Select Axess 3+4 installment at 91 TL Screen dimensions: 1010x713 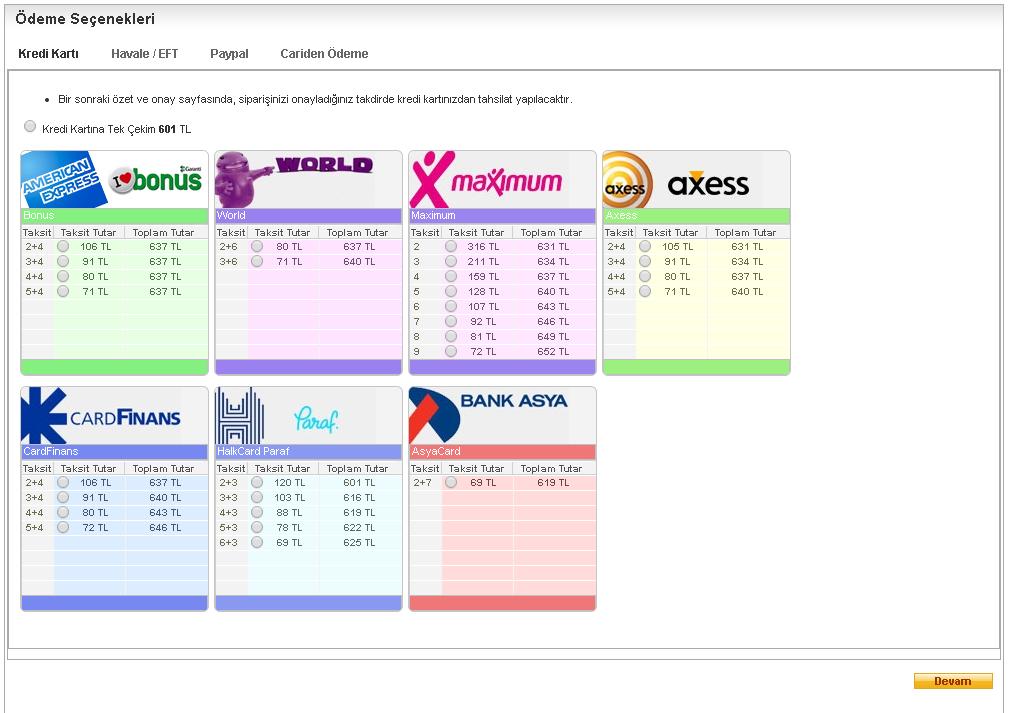(645, 261)
